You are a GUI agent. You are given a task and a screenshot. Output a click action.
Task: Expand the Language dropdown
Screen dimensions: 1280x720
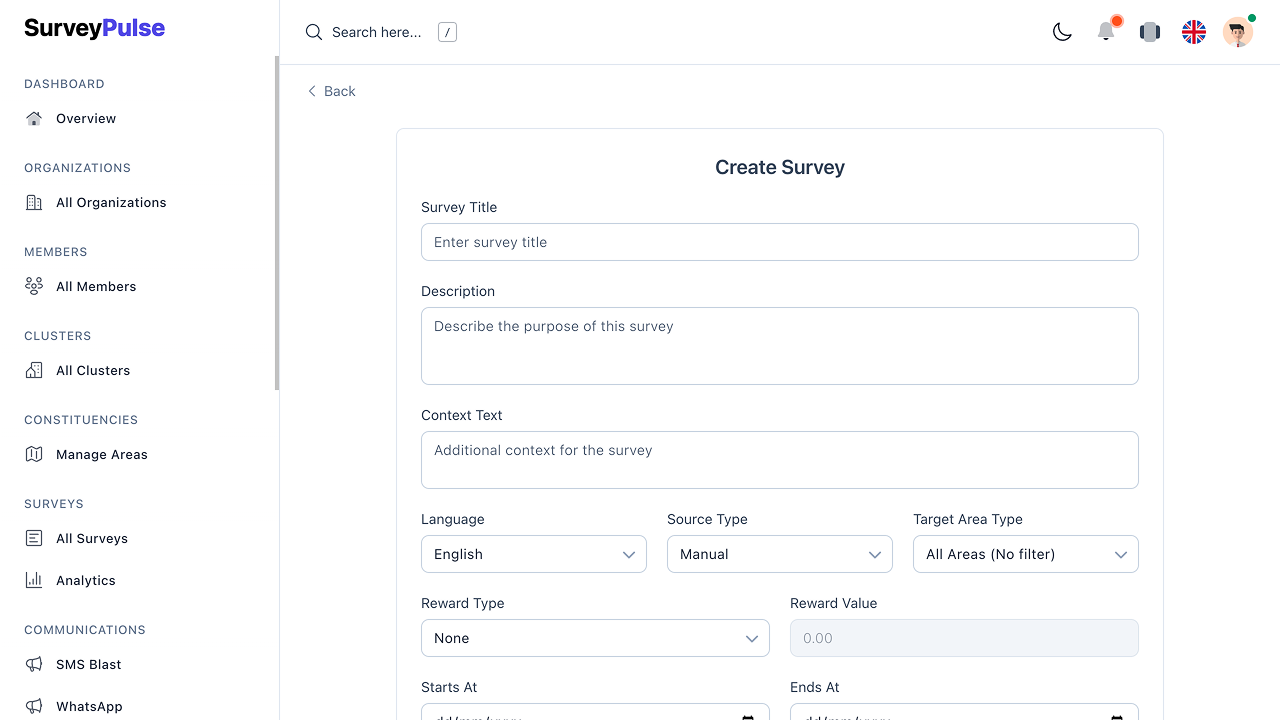tap(534, 554)
